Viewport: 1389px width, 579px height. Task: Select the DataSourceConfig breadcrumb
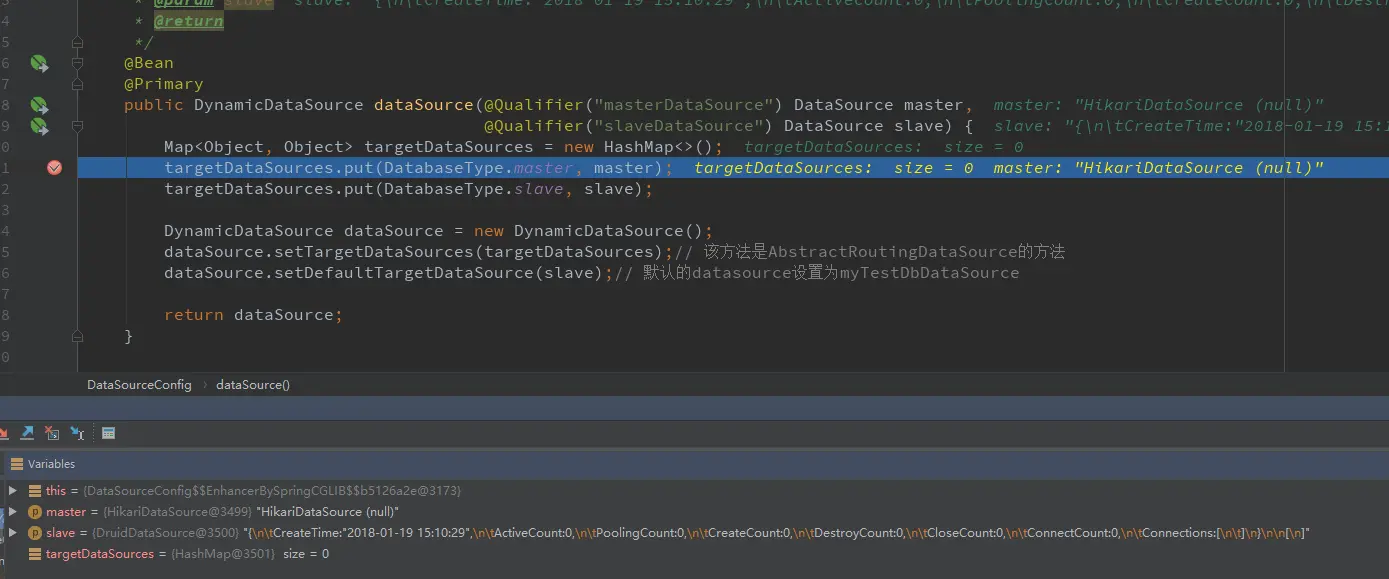click(x=139, y=384)
